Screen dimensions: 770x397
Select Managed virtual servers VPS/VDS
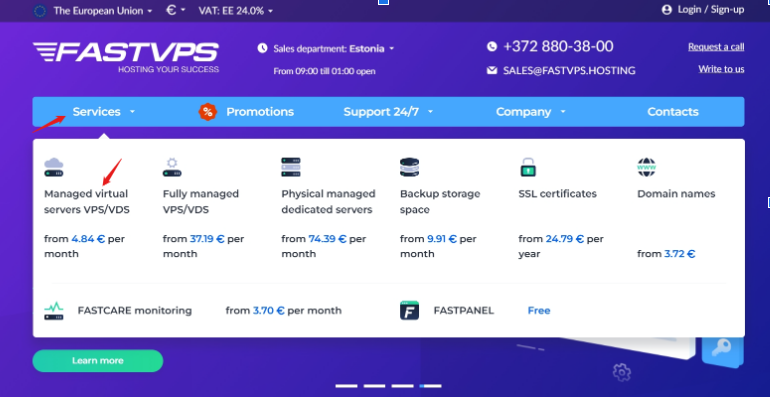point(87,201)
